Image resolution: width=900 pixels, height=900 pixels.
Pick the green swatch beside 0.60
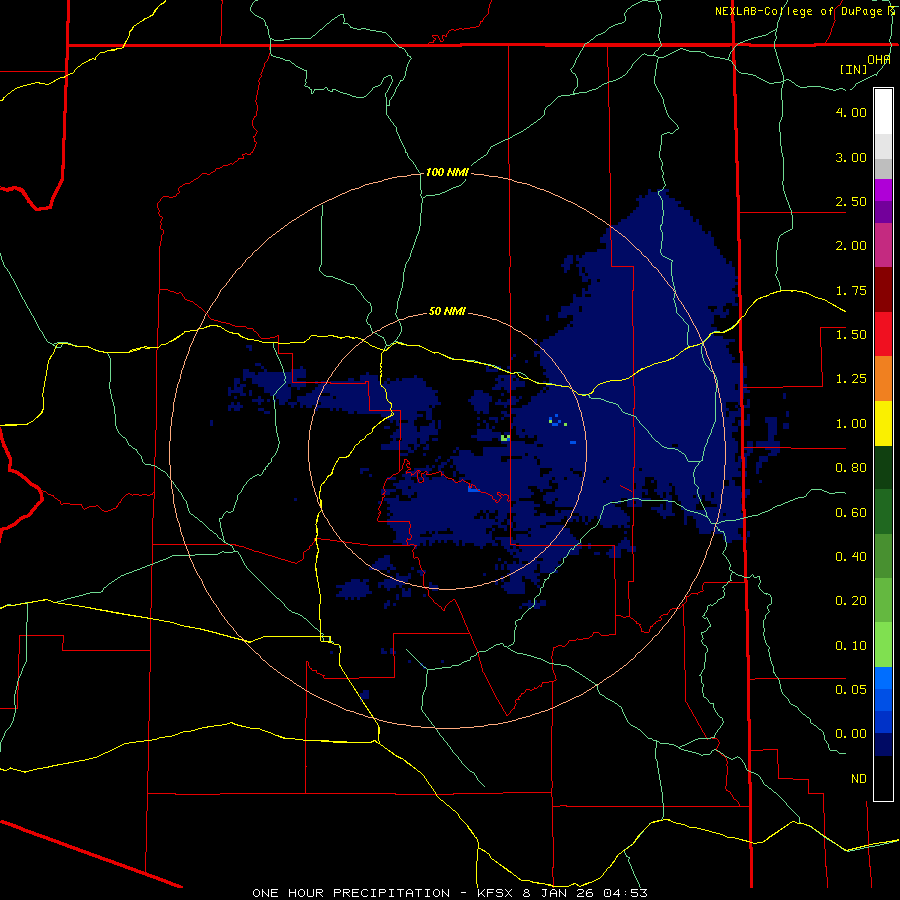[x=883, y=512]
